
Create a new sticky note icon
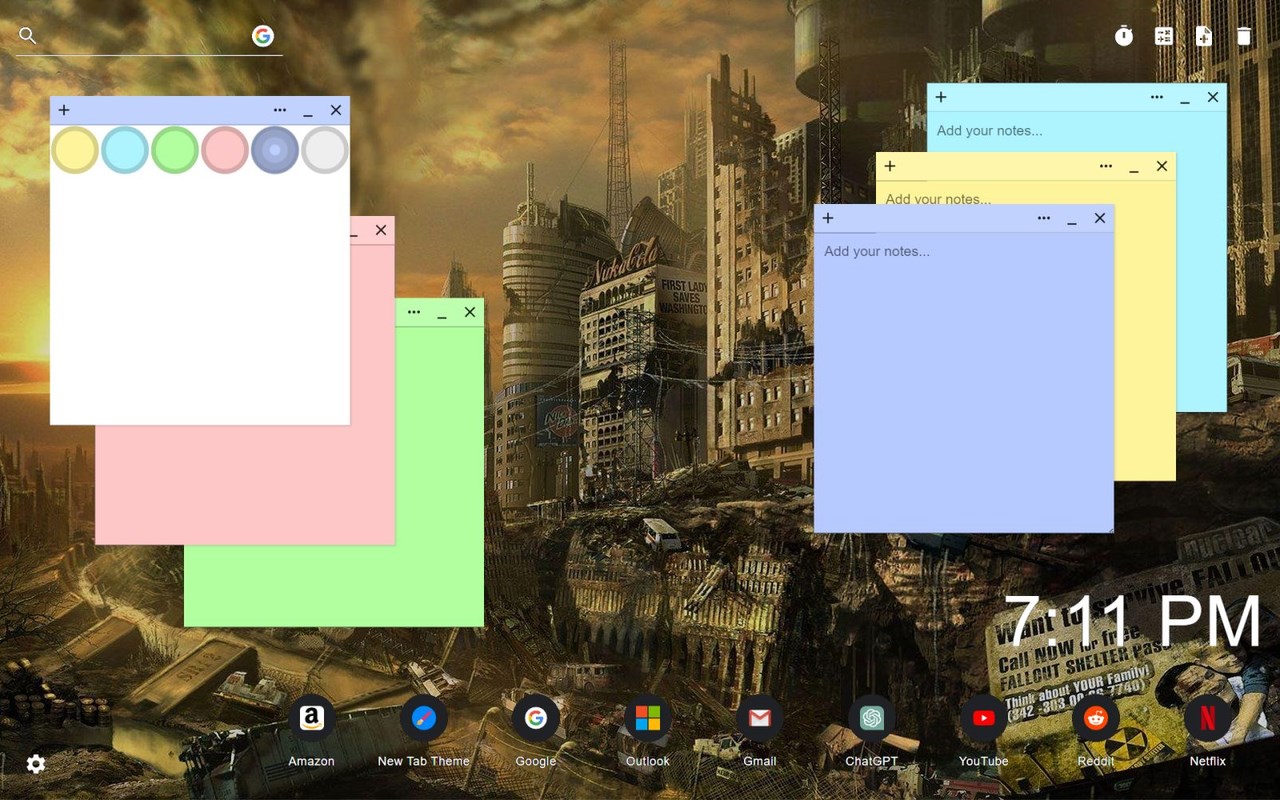[x=1204, y=36]
